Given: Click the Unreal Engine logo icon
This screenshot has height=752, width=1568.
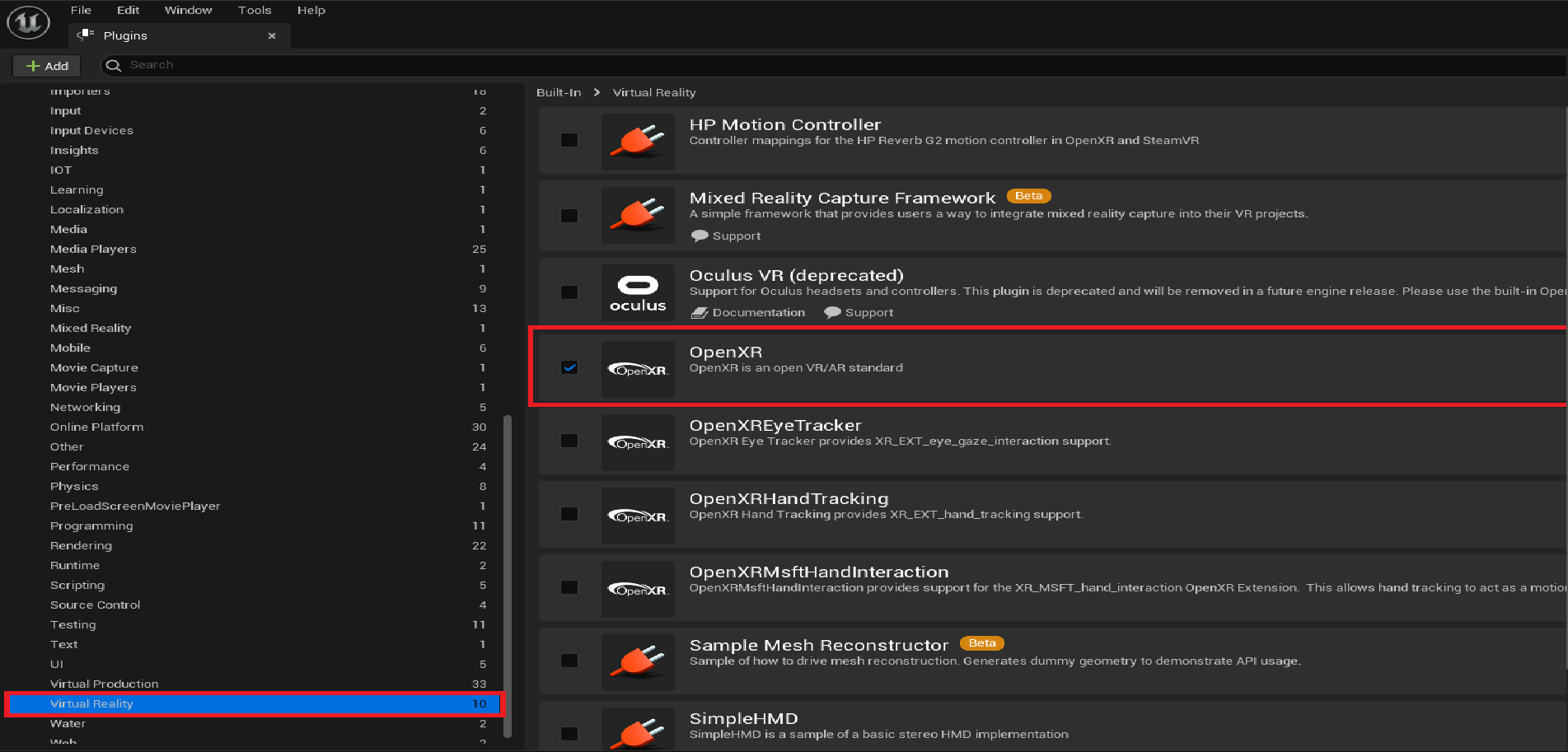Looking at the screenshot, I should tap(29, 22).
